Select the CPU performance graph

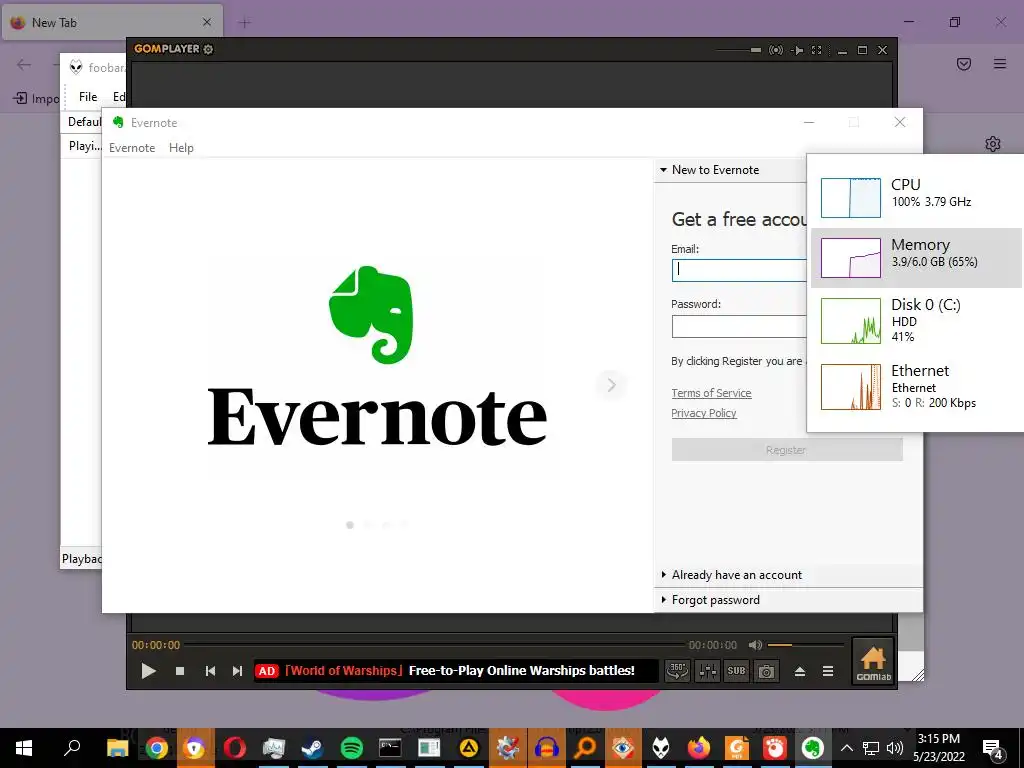tap(850, 198)
